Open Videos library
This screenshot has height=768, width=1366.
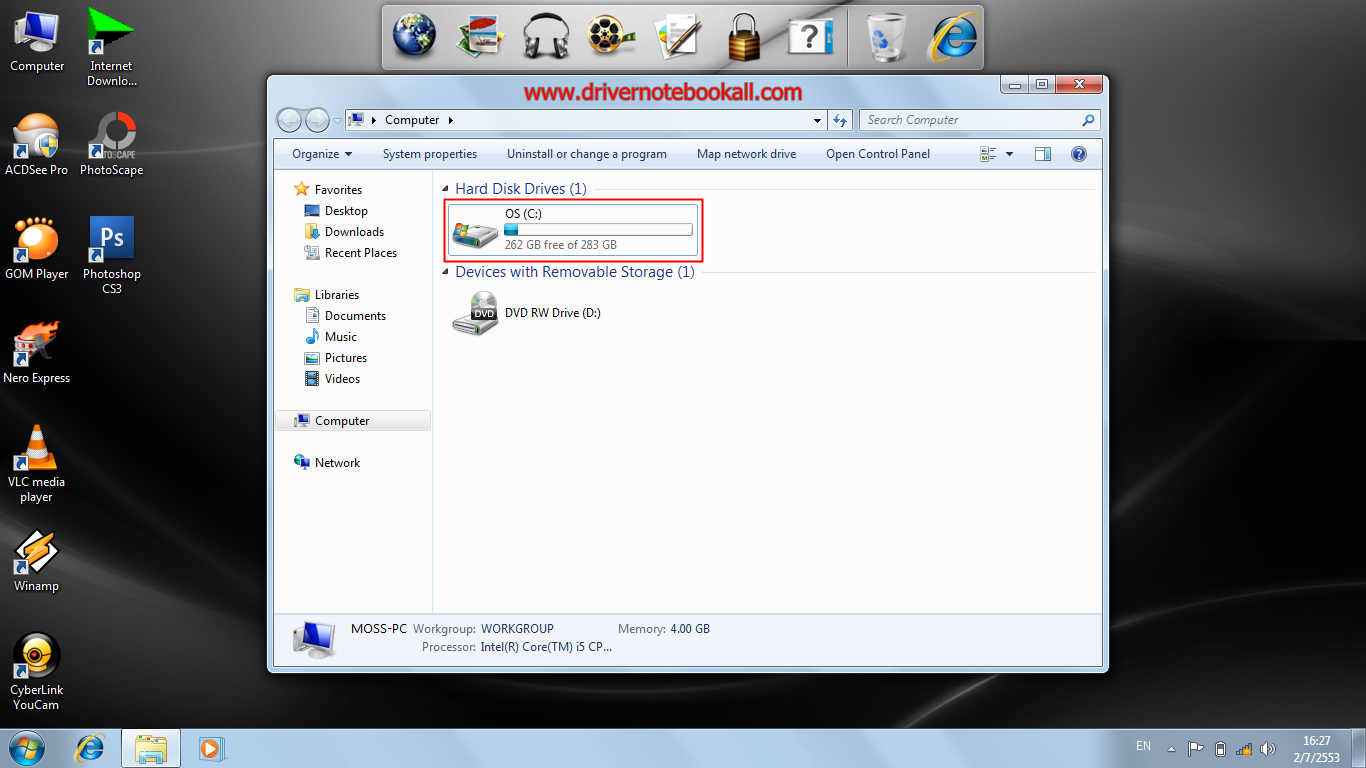tap(342, 379)
